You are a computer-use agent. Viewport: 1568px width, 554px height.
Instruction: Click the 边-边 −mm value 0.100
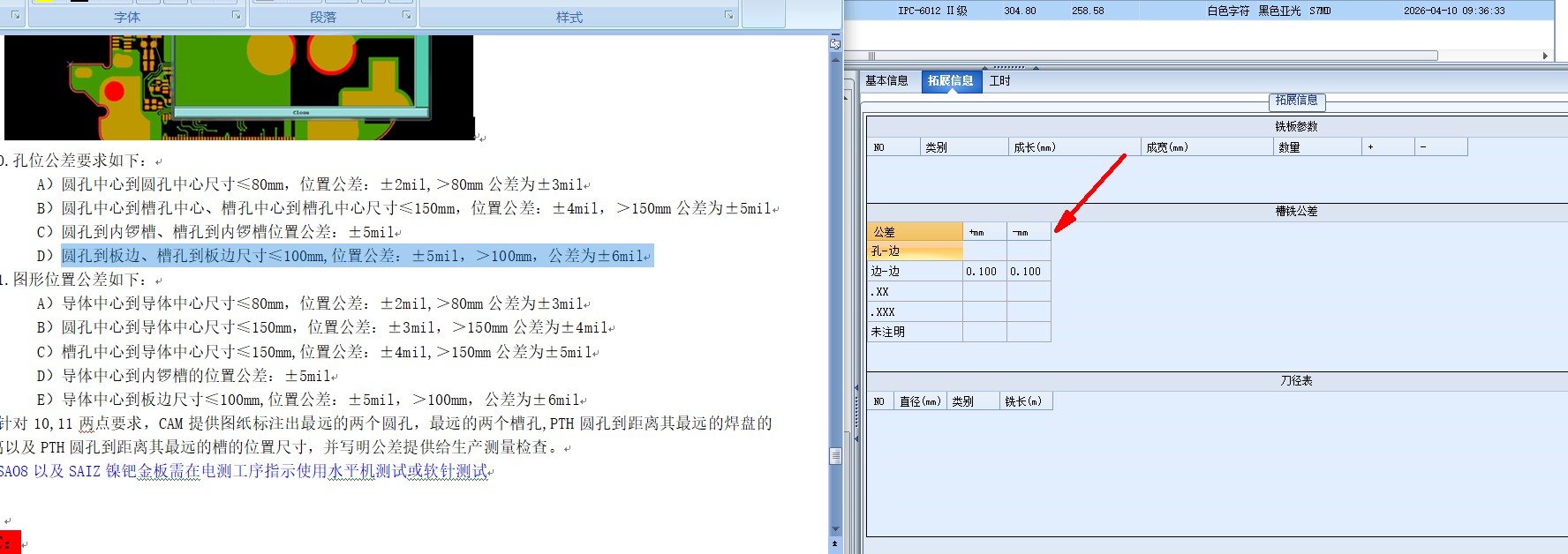pos(1029,272)
